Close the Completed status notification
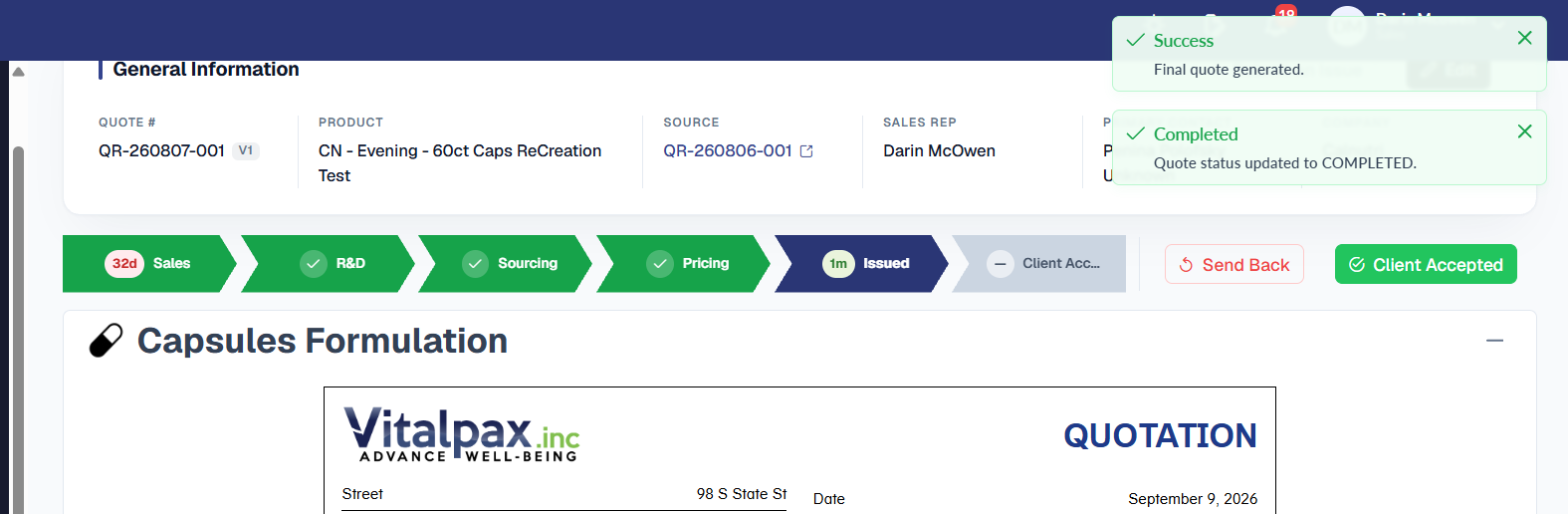The width and height of the screenshot is (1568, 514). pyautogui.click(x=1524, y=131)
